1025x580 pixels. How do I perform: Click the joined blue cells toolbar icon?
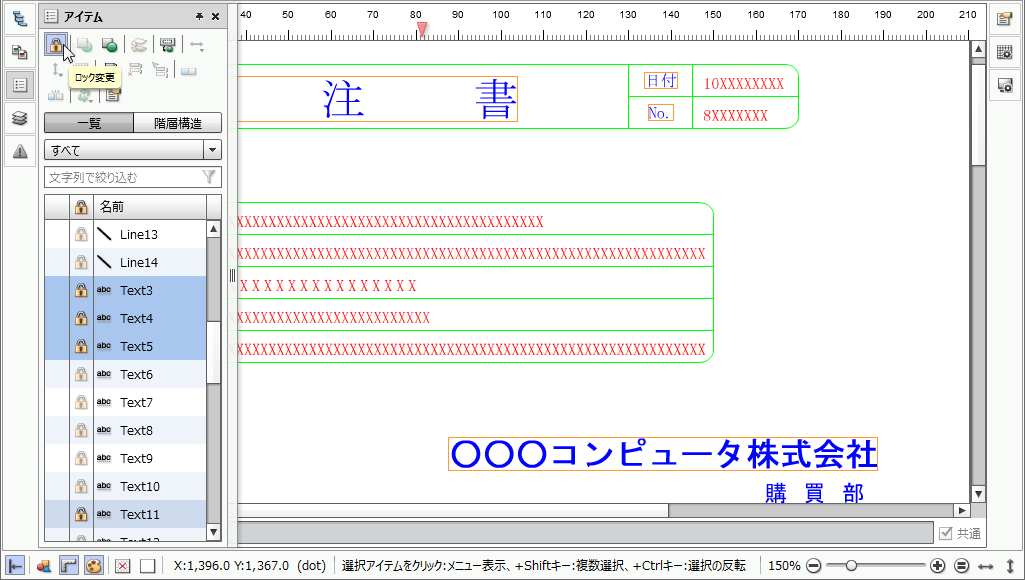pyautogui.click(x=189, y=71)
